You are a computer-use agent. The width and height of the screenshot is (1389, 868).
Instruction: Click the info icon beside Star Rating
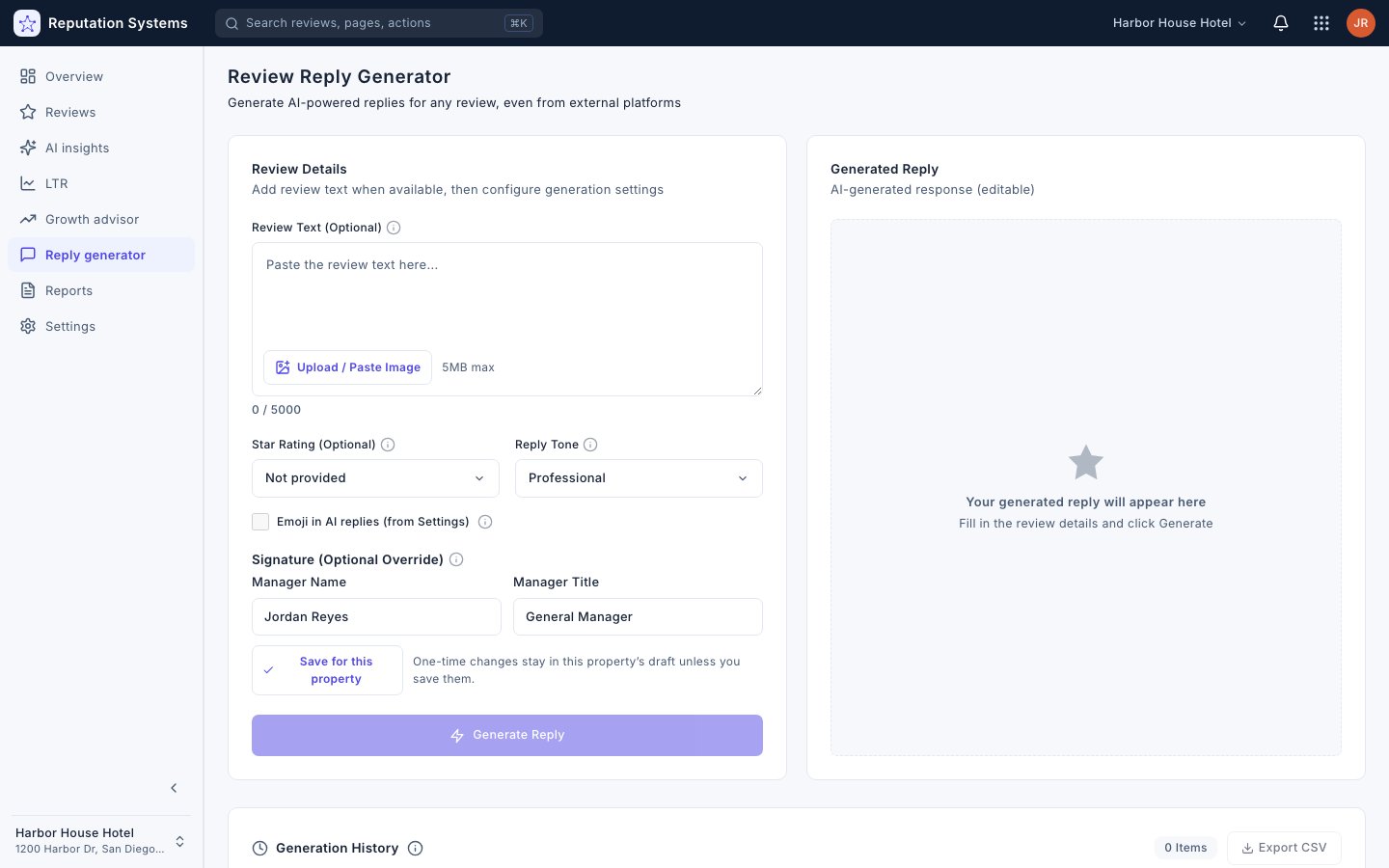(388, 445)
